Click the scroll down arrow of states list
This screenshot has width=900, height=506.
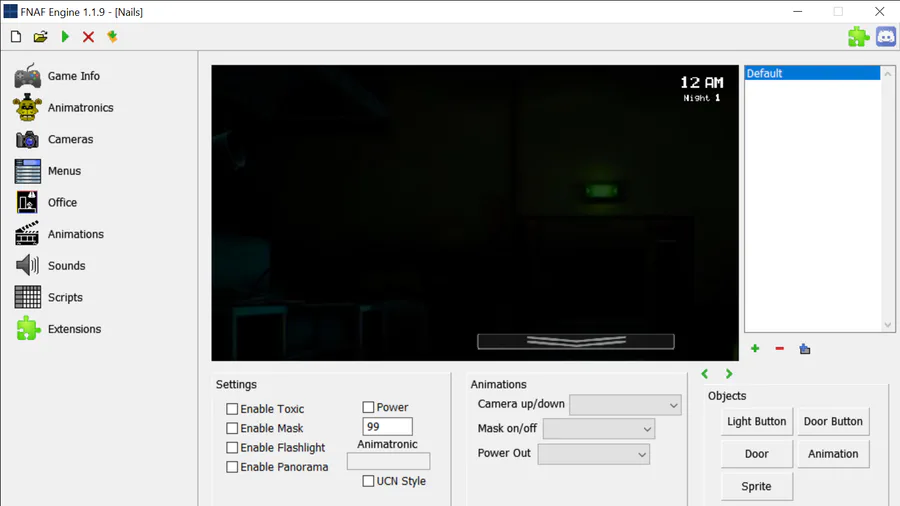(x=888, y=325)
